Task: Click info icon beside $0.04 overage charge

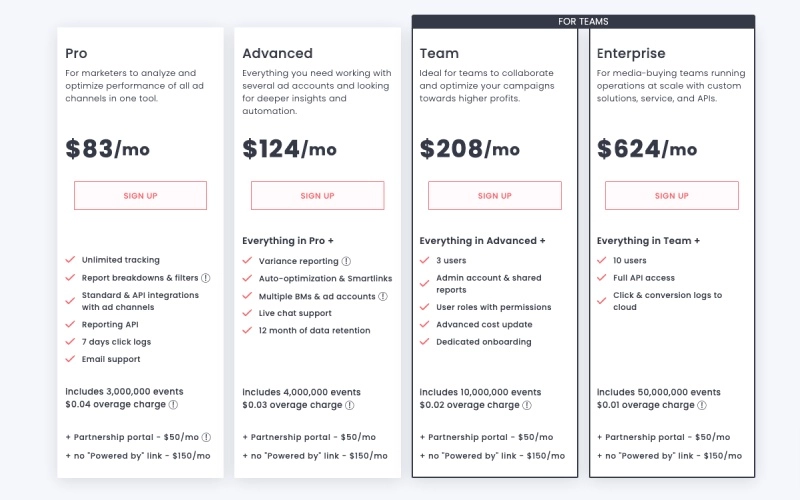Action: [x=173, y=405]
